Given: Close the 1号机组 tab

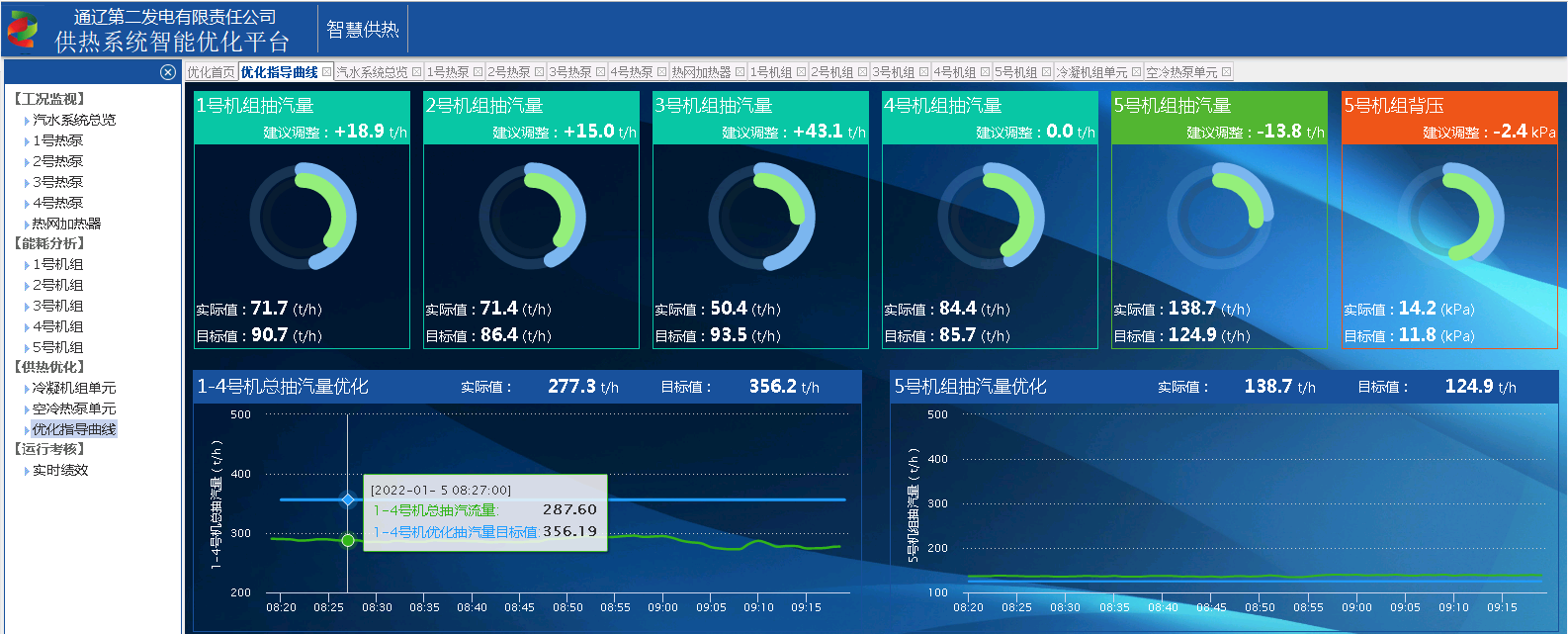Looking at the screenshot, I should tap(801, 72).
